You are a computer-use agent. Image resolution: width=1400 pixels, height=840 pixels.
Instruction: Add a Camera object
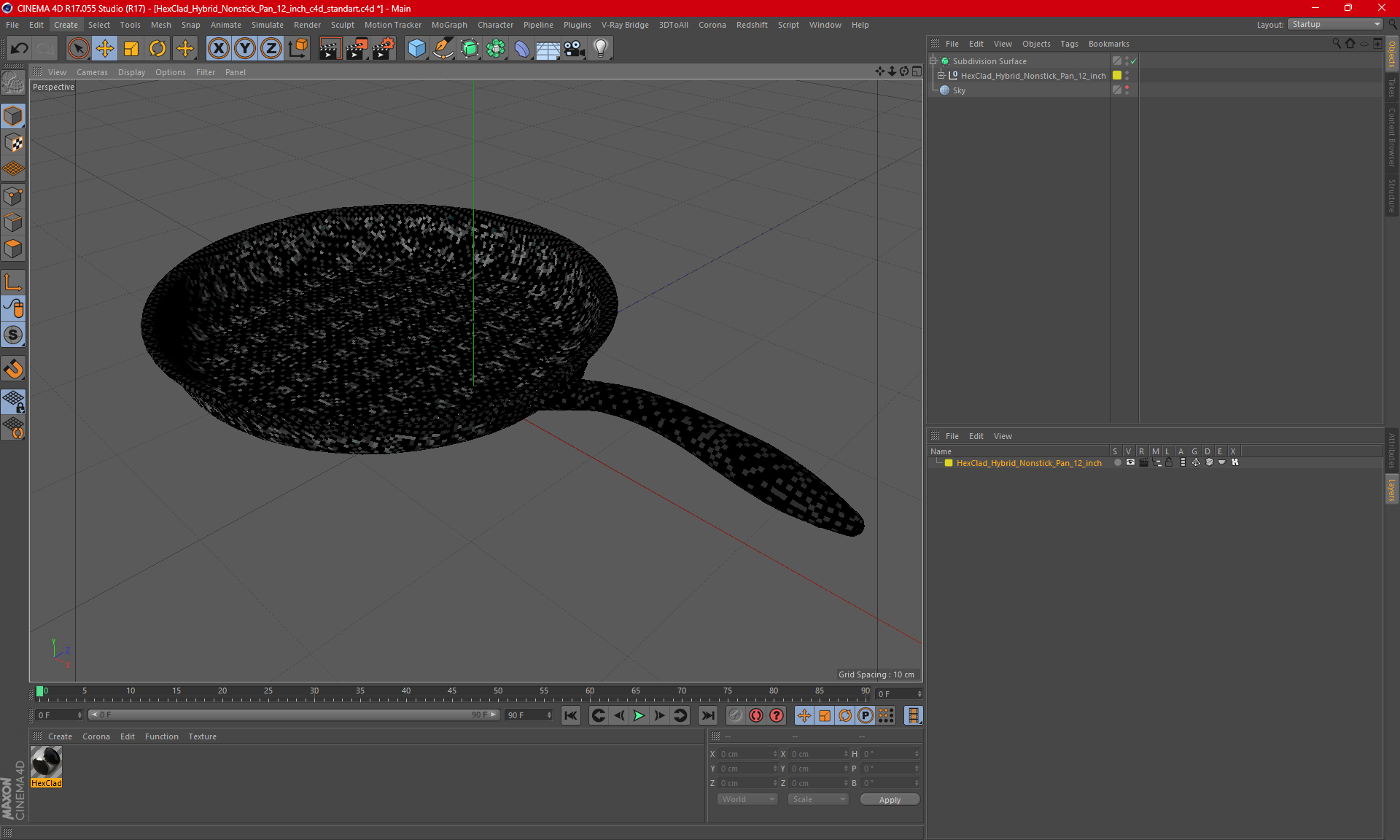click(575, 49)
